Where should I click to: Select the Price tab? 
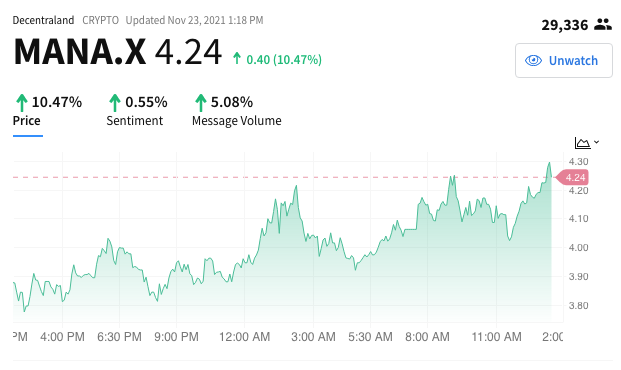point(27,120)
